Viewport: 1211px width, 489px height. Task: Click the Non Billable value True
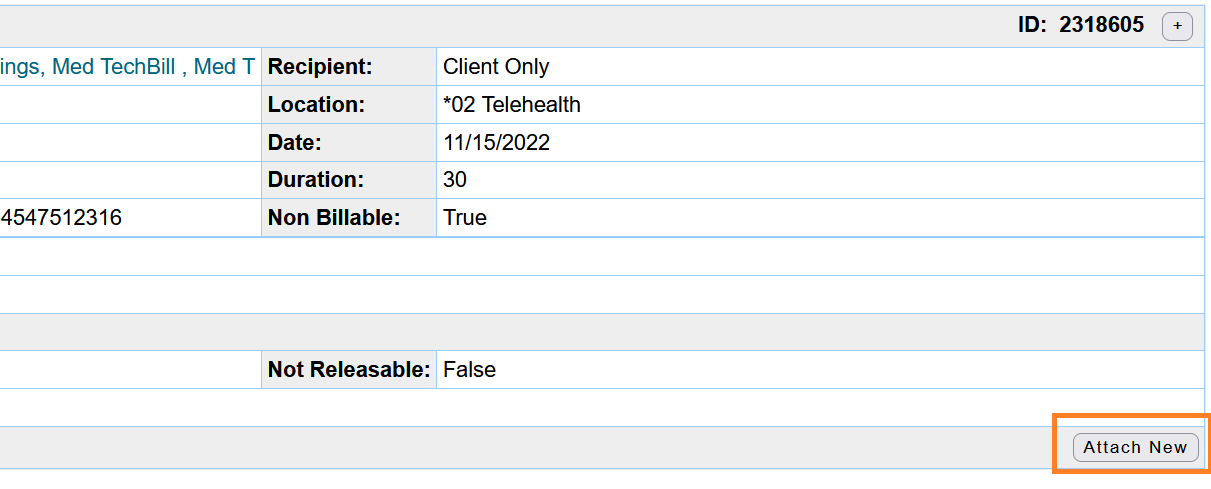coord(465,218)
